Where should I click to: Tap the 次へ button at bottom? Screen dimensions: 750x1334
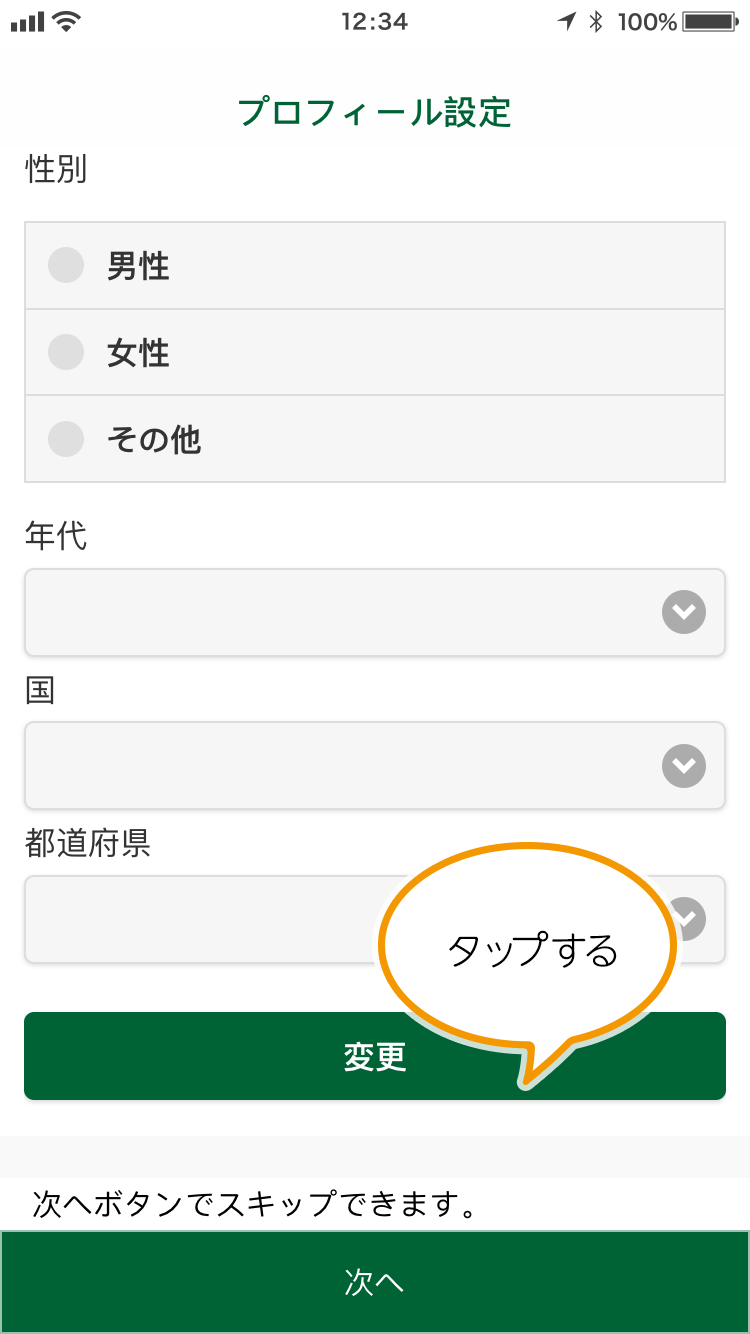[374, 1282]
